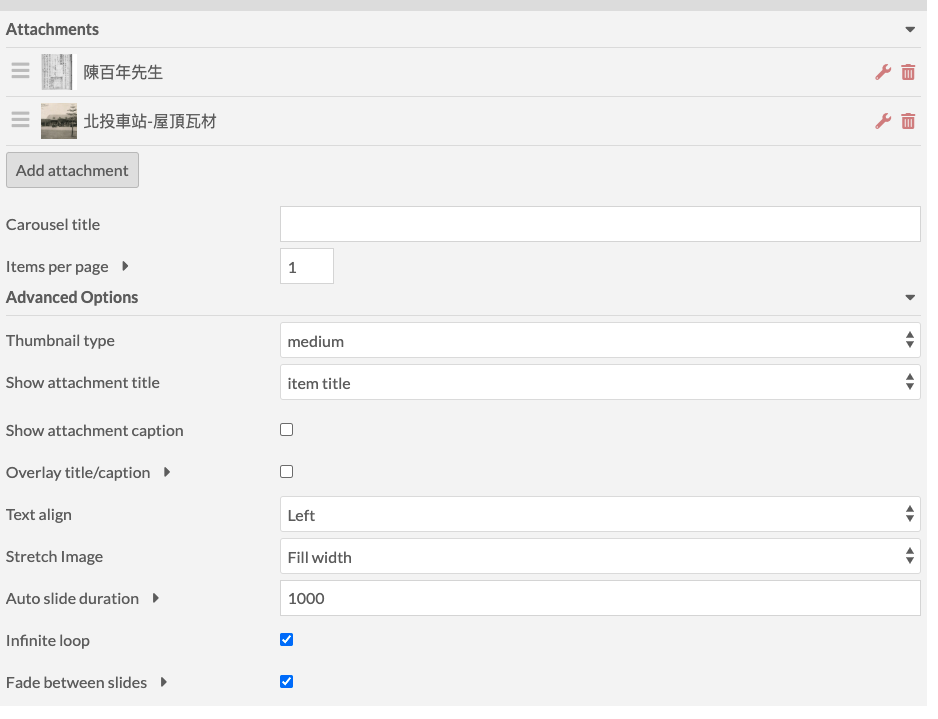Disable the Infinite loop checkbox
The height and width of the screenshot is (719, 938).
pos(287,640)
